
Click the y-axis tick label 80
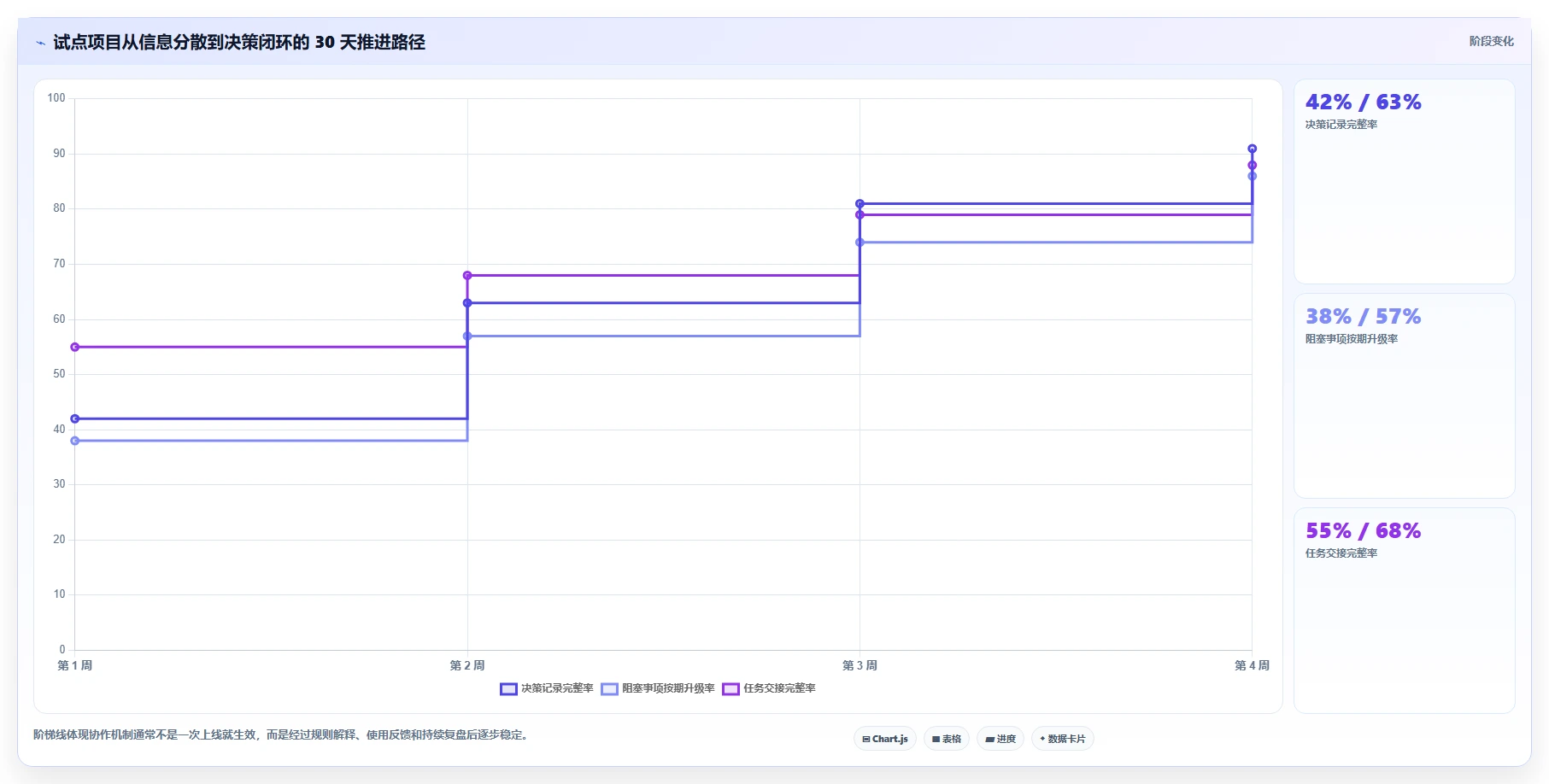click(x=59, y=208)
